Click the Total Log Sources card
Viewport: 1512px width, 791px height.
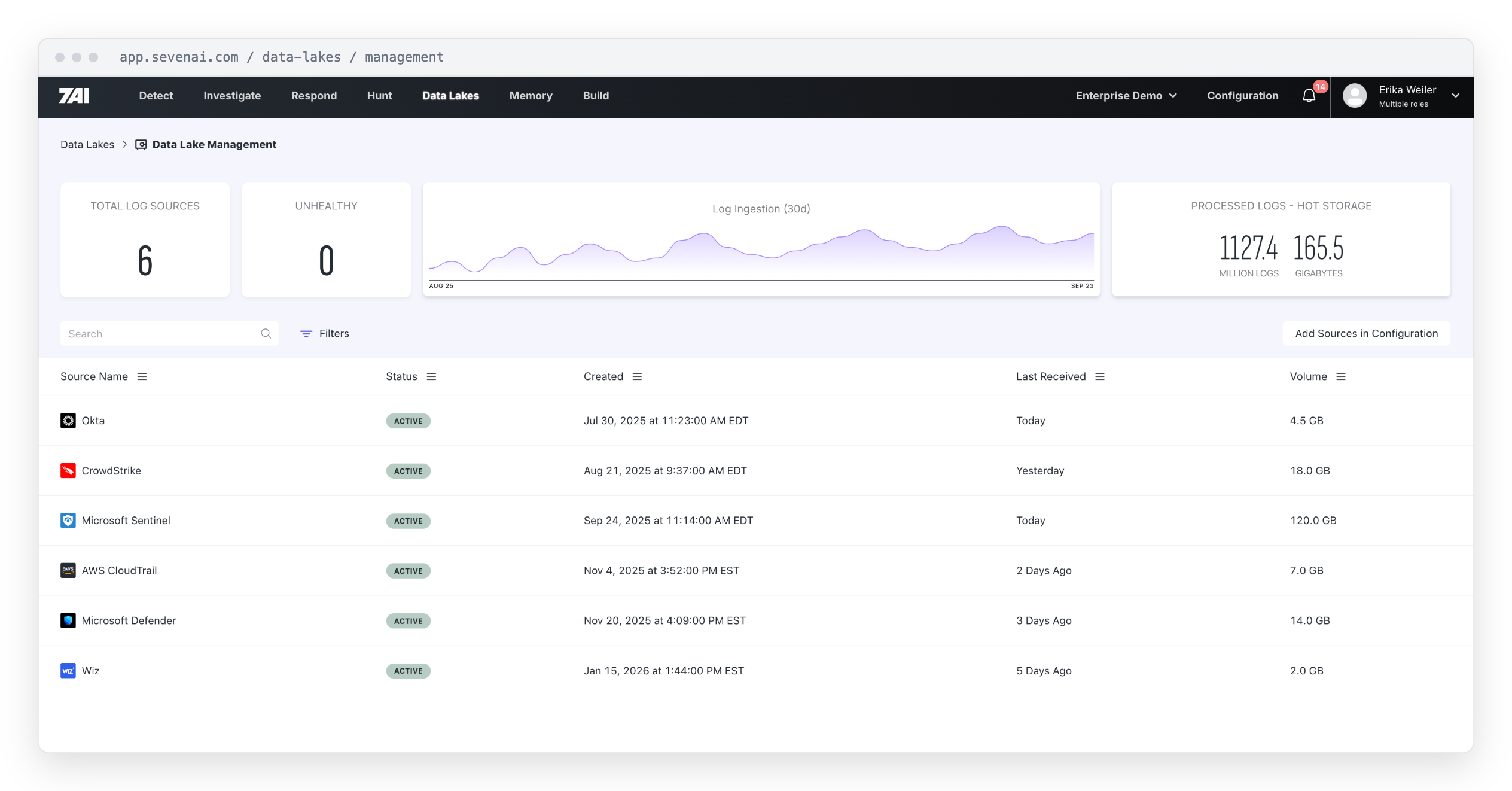(x=145, y=240)
